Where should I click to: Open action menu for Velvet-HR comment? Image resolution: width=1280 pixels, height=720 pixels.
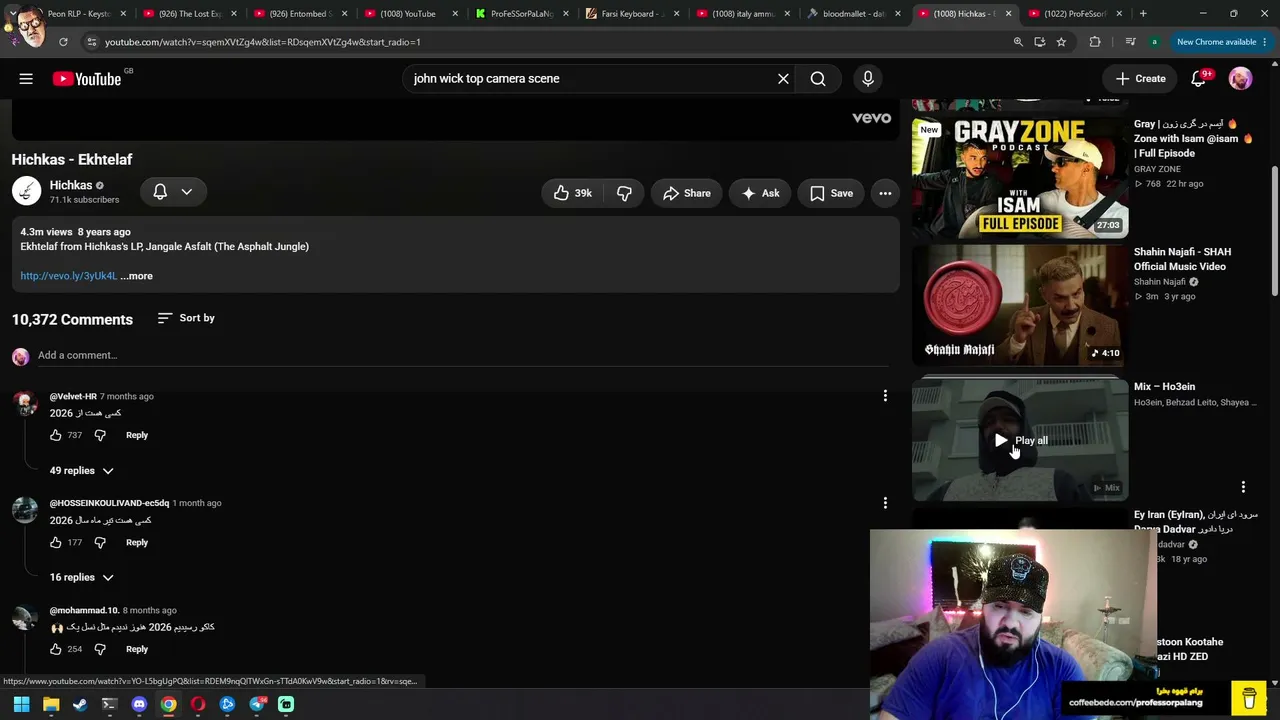[885, 396]
